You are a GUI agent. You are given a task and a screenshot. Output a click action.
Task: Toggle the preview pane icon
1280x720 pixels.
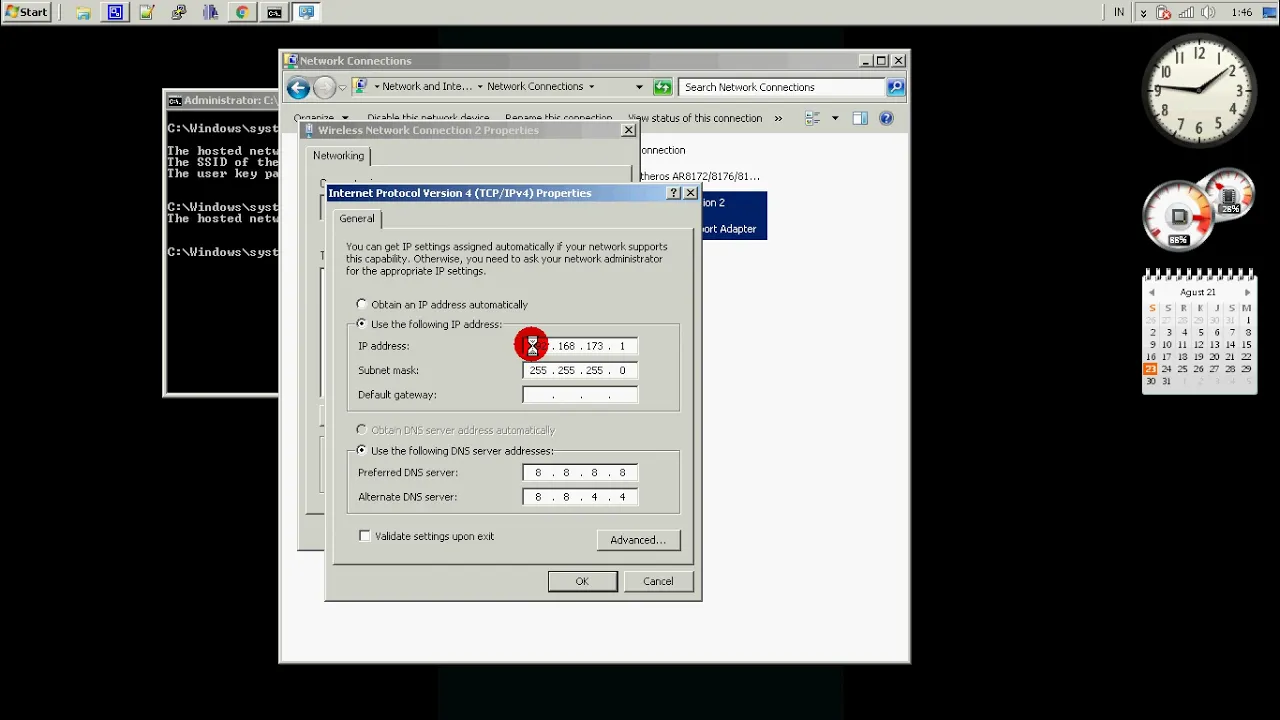click(x=860, y=118)
